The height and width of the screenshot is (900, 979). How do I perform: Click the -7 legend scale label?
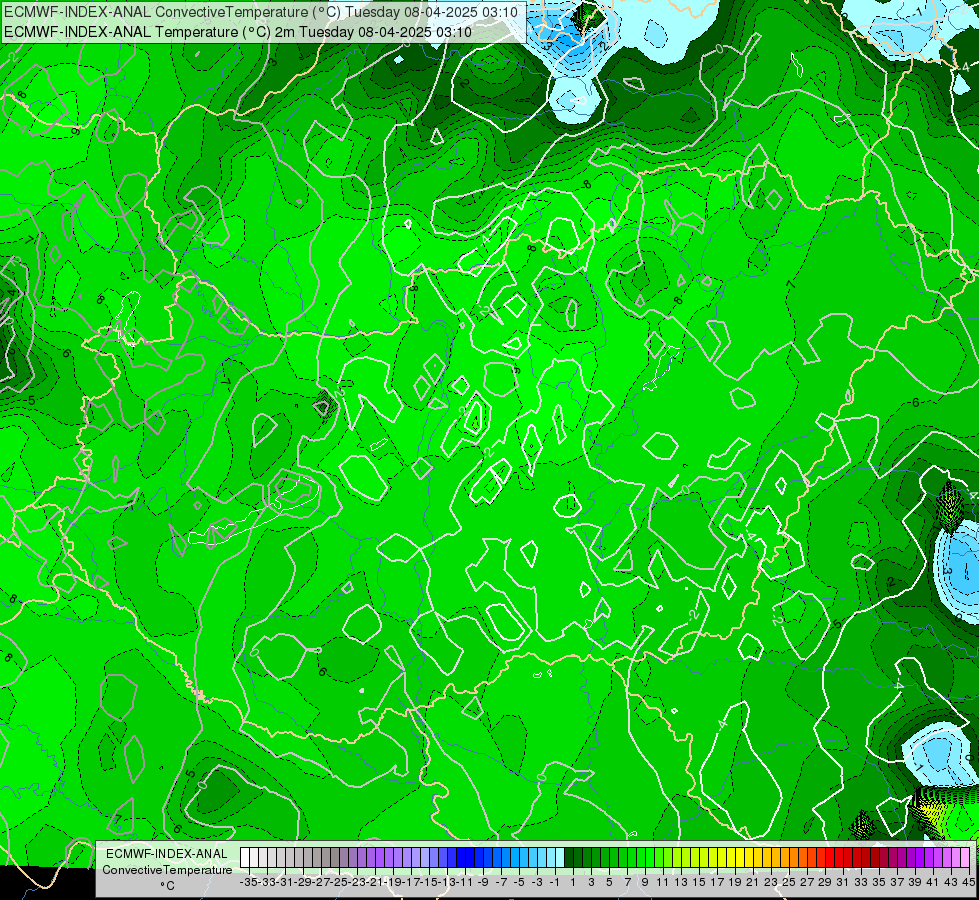click(x=501, y=882)
